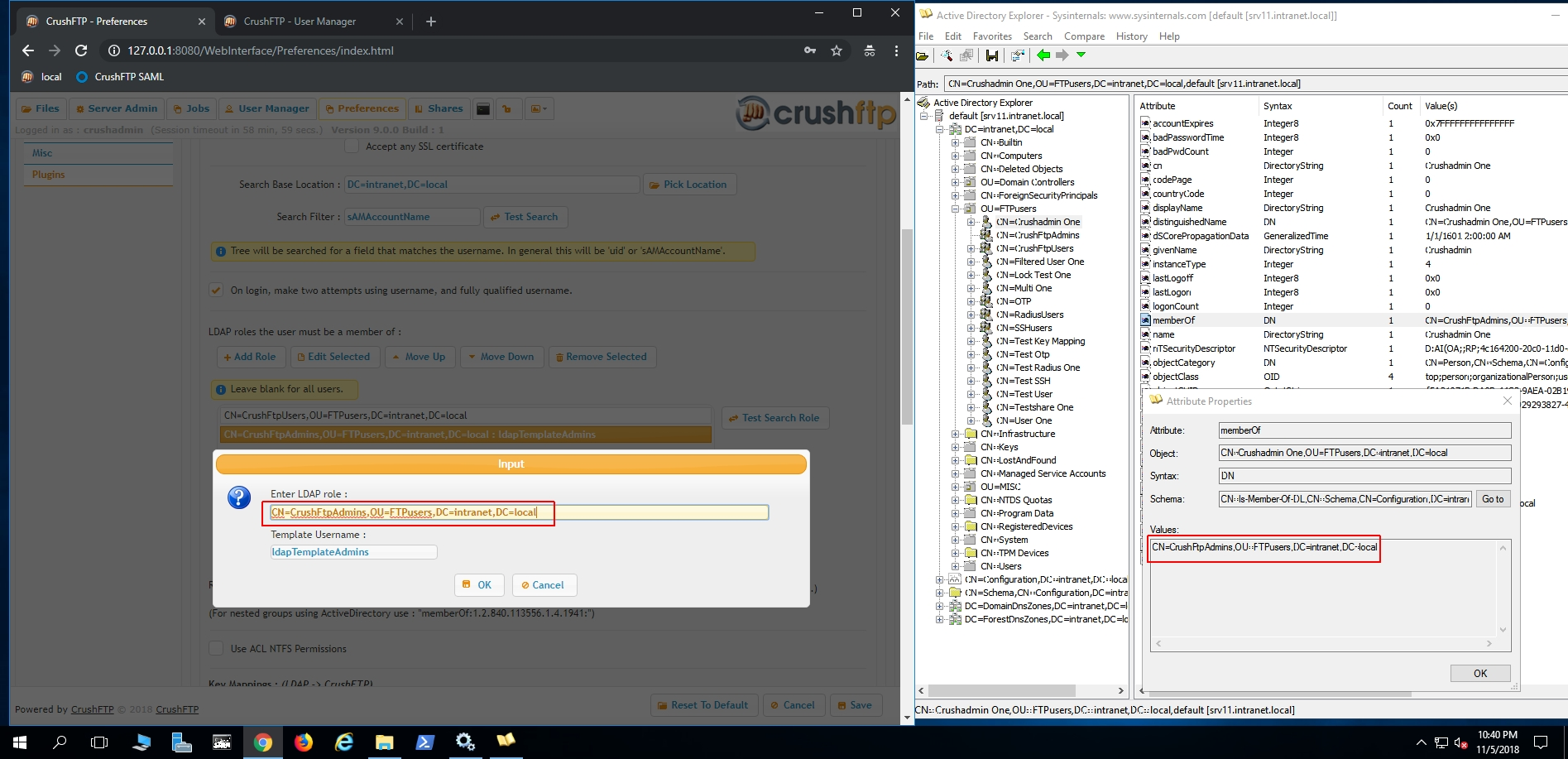1568x759 pixels.
Task: Click the memberOf attribute row icon
Action: 1145,320
